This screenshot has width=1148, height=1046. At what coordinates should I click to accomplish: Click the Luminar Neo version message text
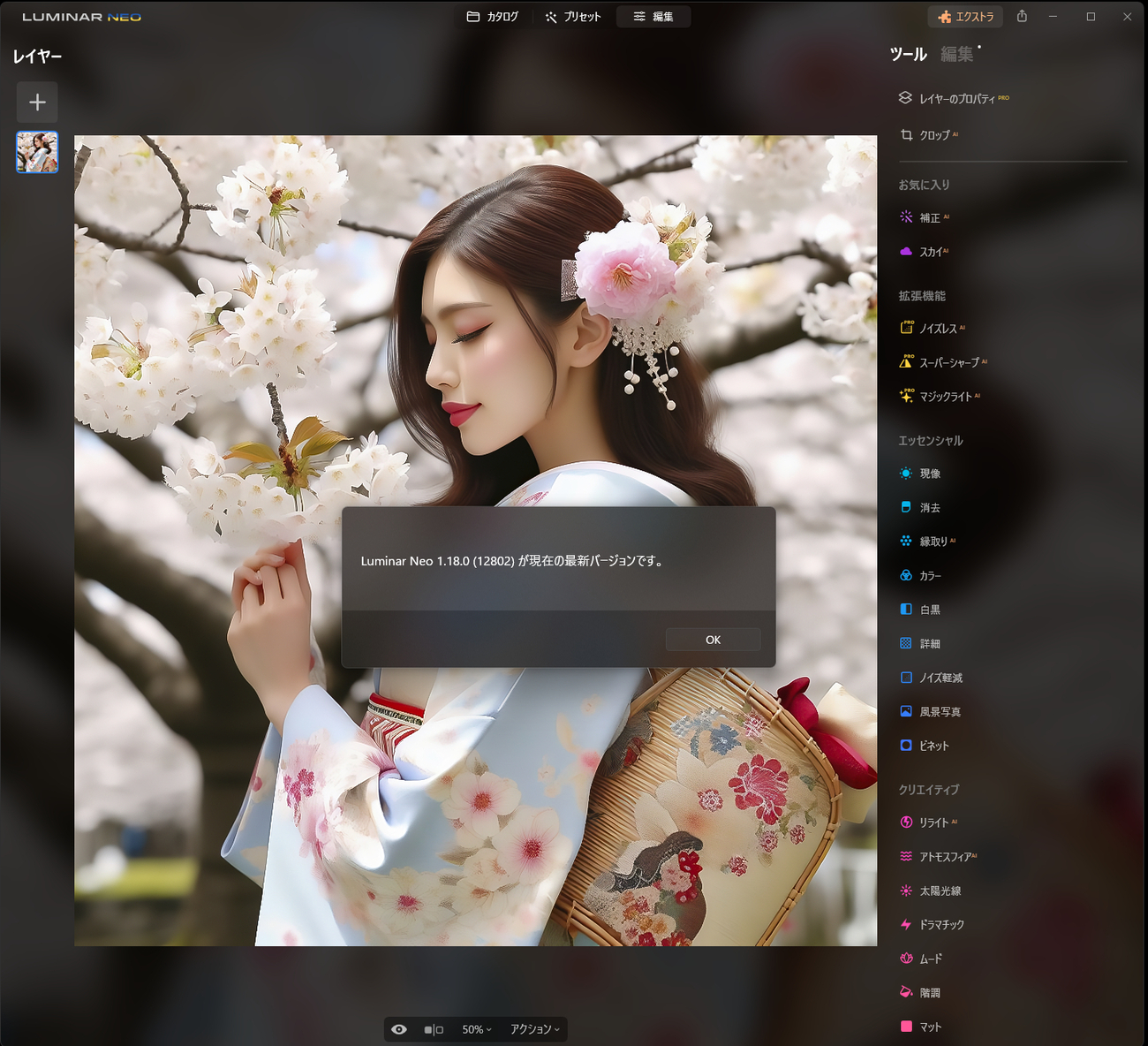pyautogui.click(x=512, y=561)
